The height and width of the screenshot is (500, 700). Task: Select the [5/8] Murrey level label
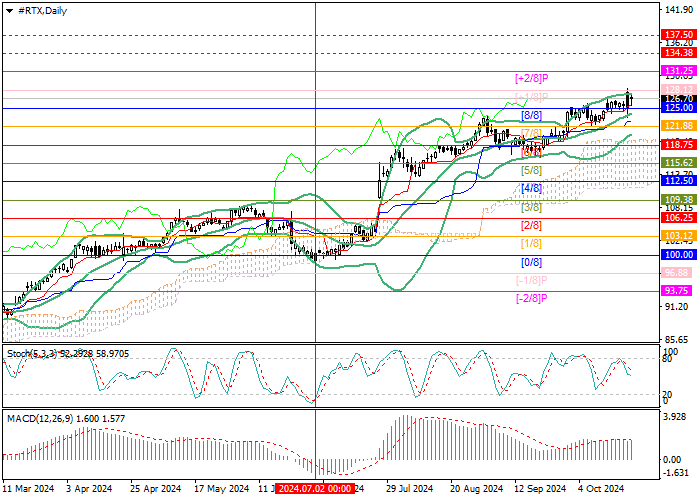(531, 171)
